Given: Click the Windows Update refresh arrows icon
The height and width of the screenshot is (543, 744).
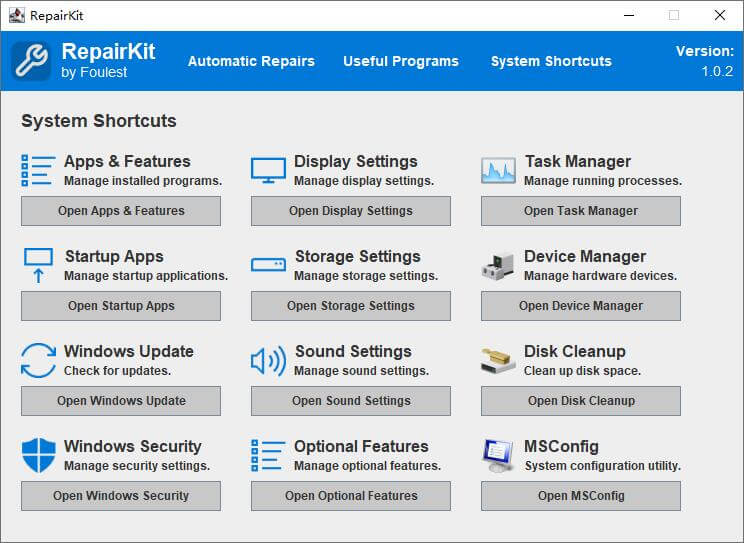Looking at the screenshot, I should pyautogui.click(x=38, y=360).
